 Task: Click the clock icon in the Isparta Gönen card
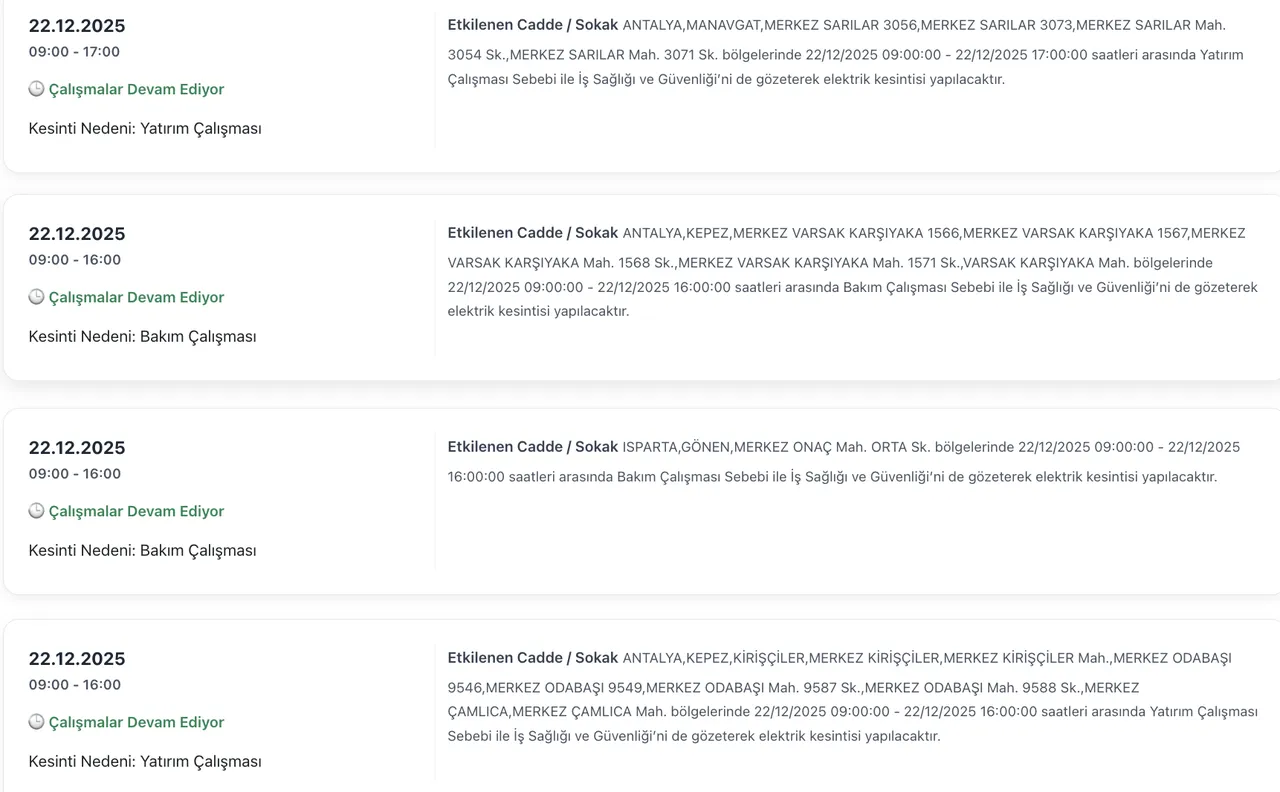click(36, 511)
